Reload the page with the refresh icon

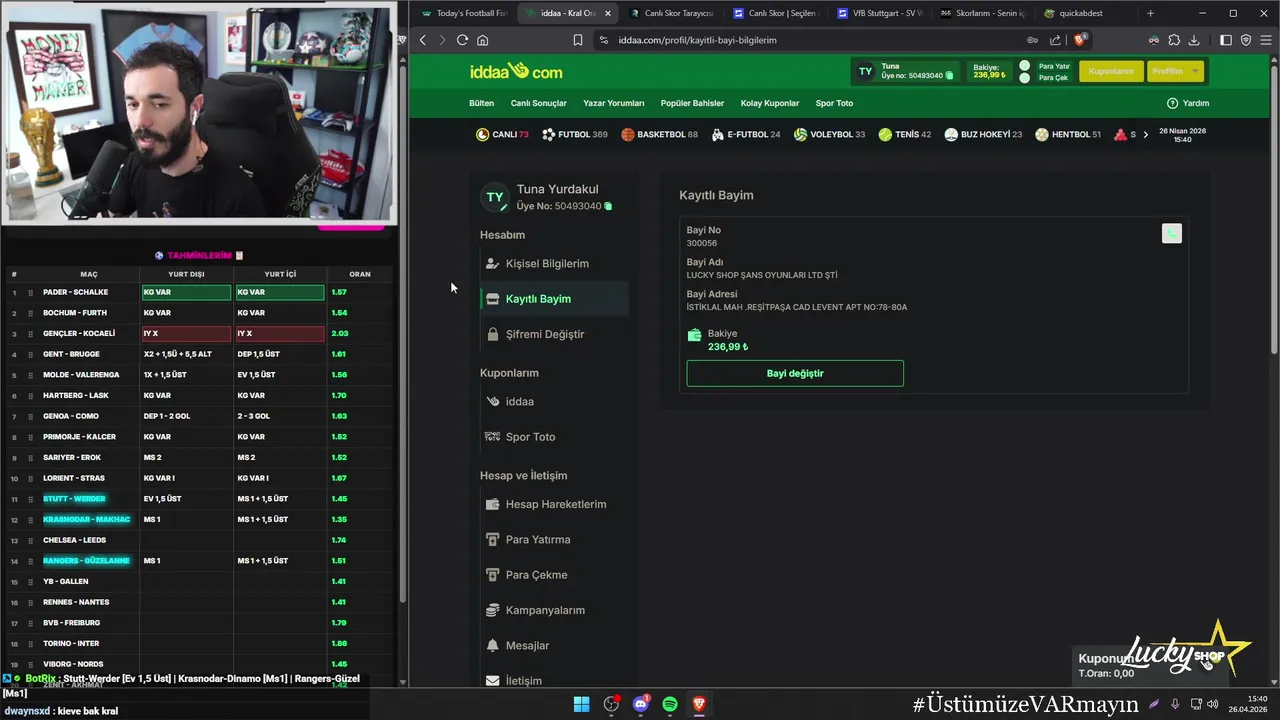pyautogui.click(x=462, y=40)
